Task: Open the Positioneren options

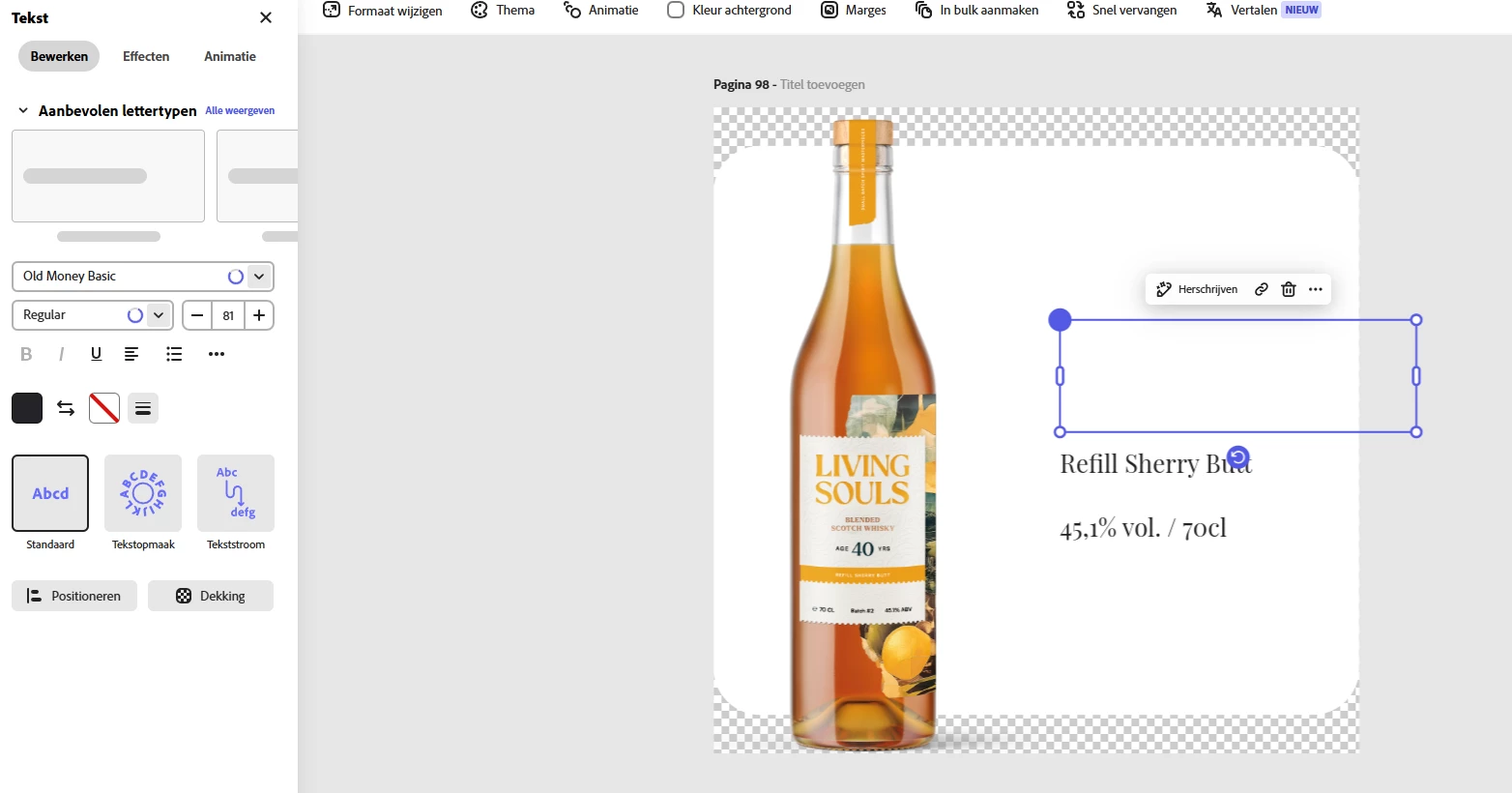Action: click(x=74, y=596)
